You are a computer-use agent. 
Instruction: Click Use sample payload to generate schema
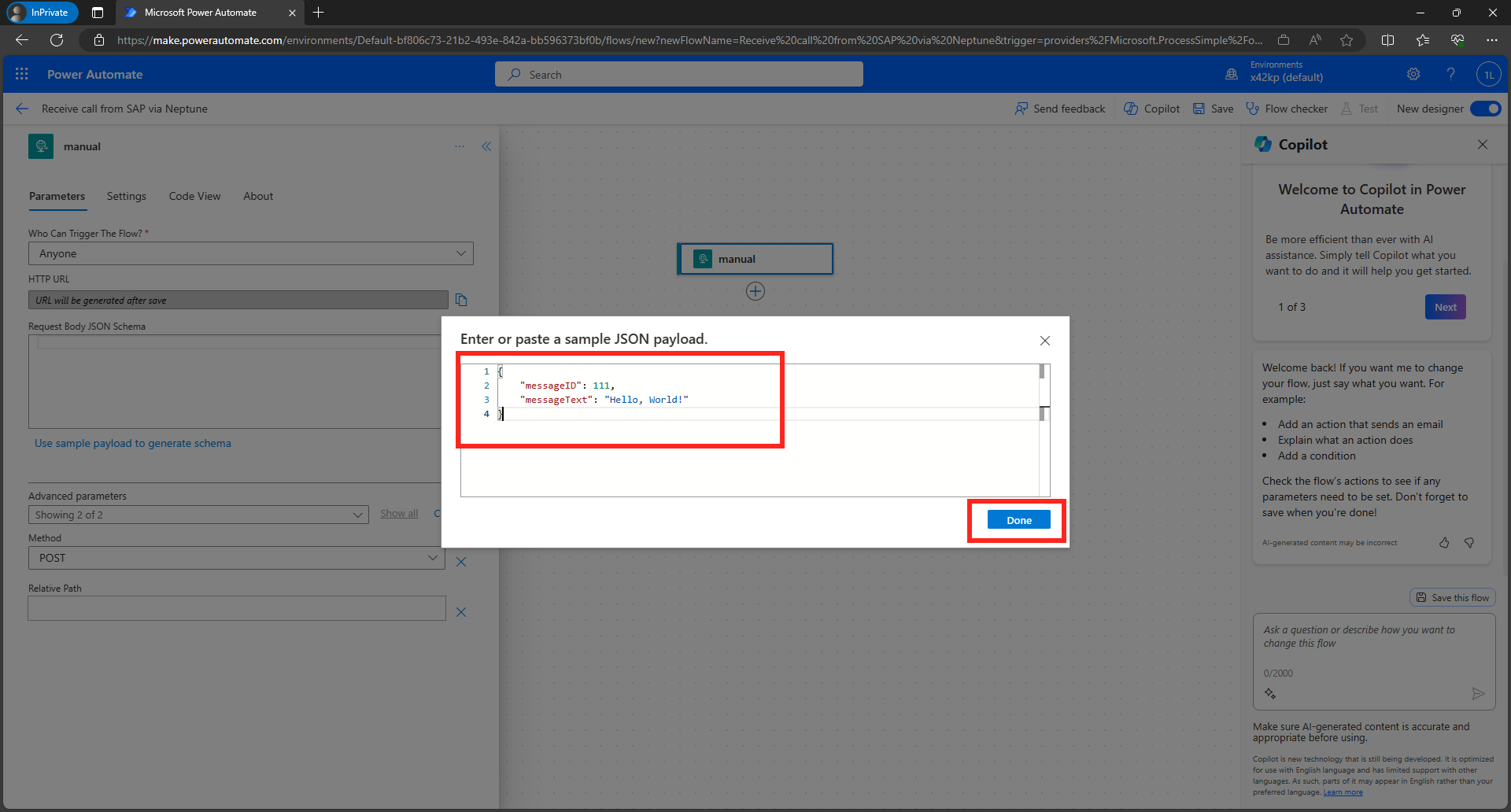[x=133, y=443]
